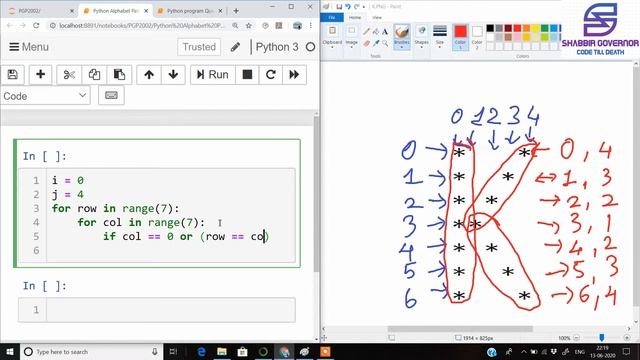Pick yellow from Paint color palette
The height and width of the screenshot is (360, 640).
tap(536, 28)
